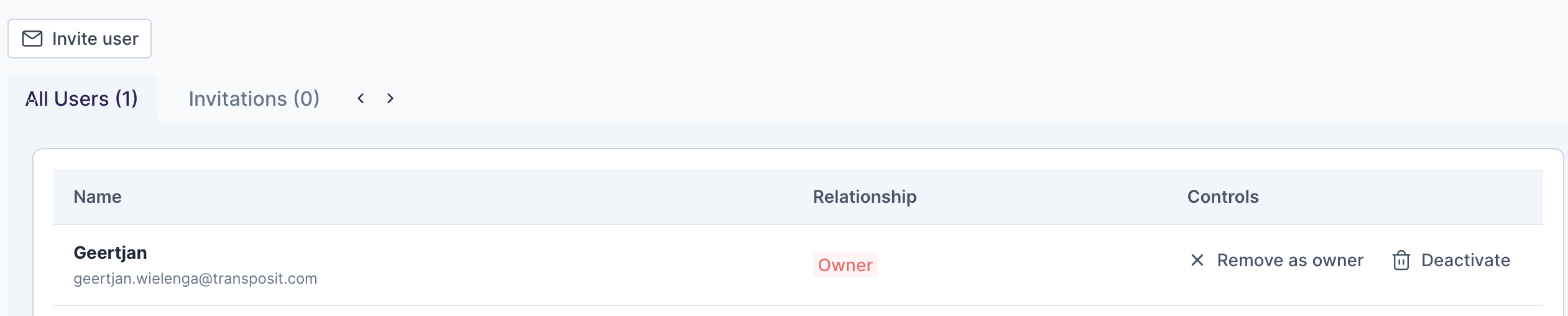Click the Controls column header
Screen dimensions: 1568x316
(x=1222, y=197)
